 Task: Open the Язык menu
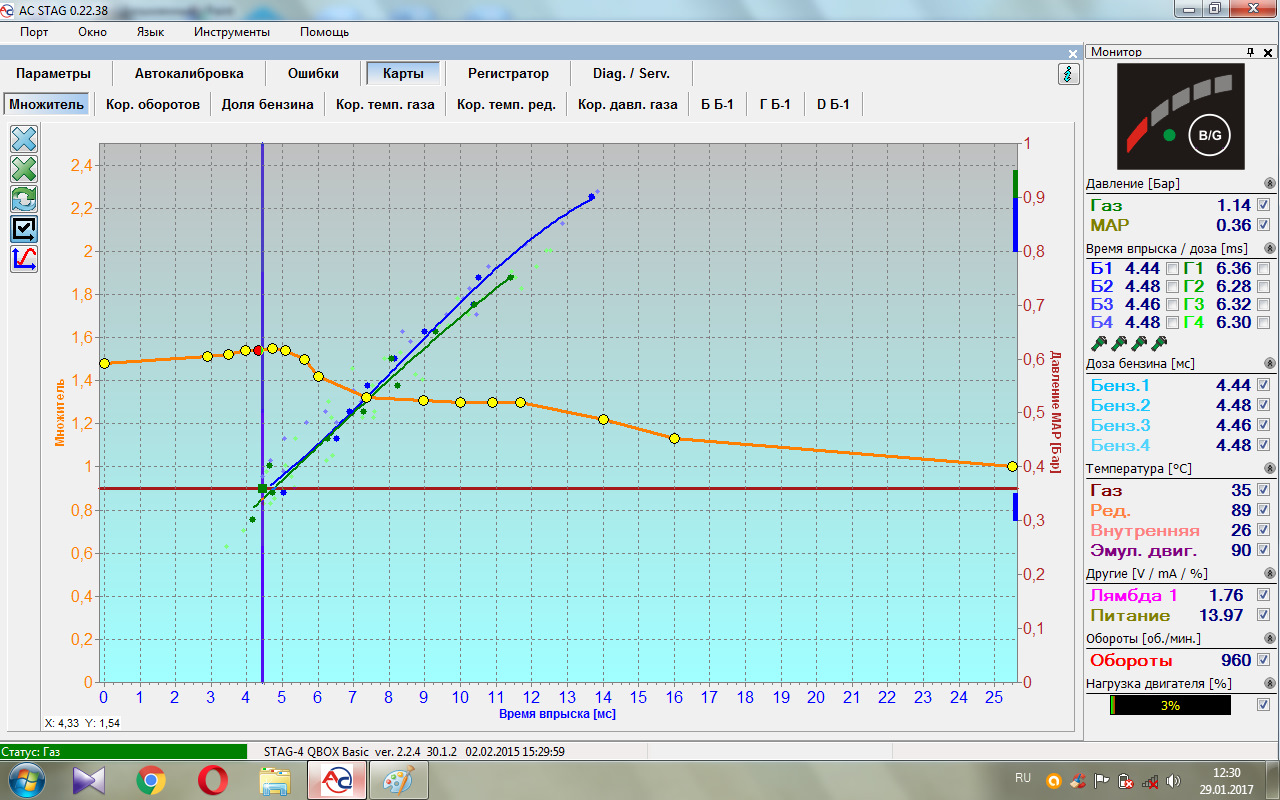(x=150, y=32)
